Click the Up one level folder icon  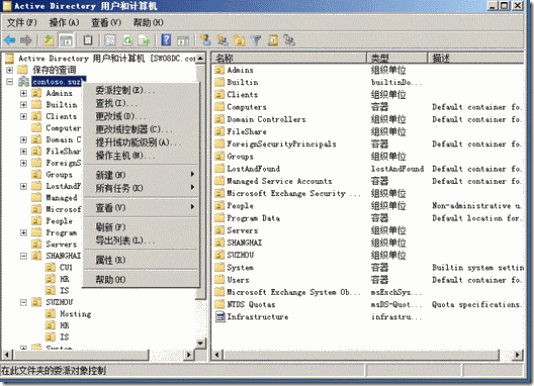(x=49, y=40)
